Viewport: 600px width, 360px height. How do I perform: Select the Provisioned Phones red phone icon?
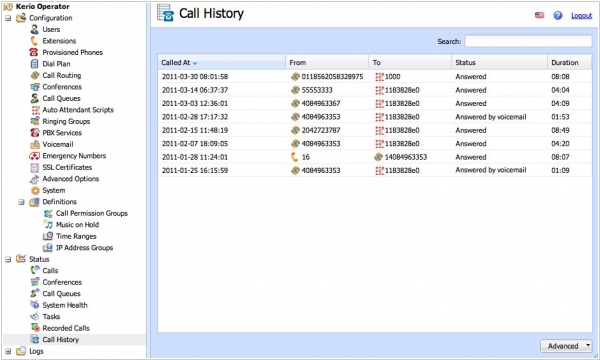click(34, 52)
